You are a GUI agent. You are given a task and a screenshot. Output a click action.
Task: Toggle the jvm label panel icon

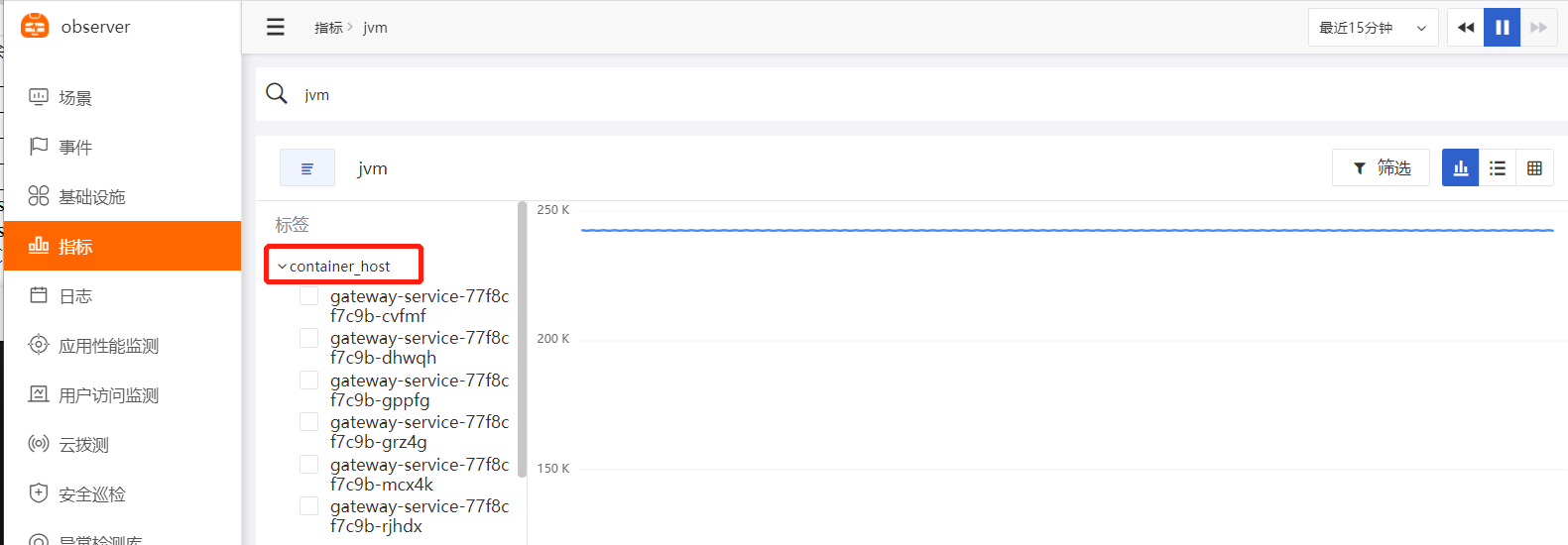307,168
